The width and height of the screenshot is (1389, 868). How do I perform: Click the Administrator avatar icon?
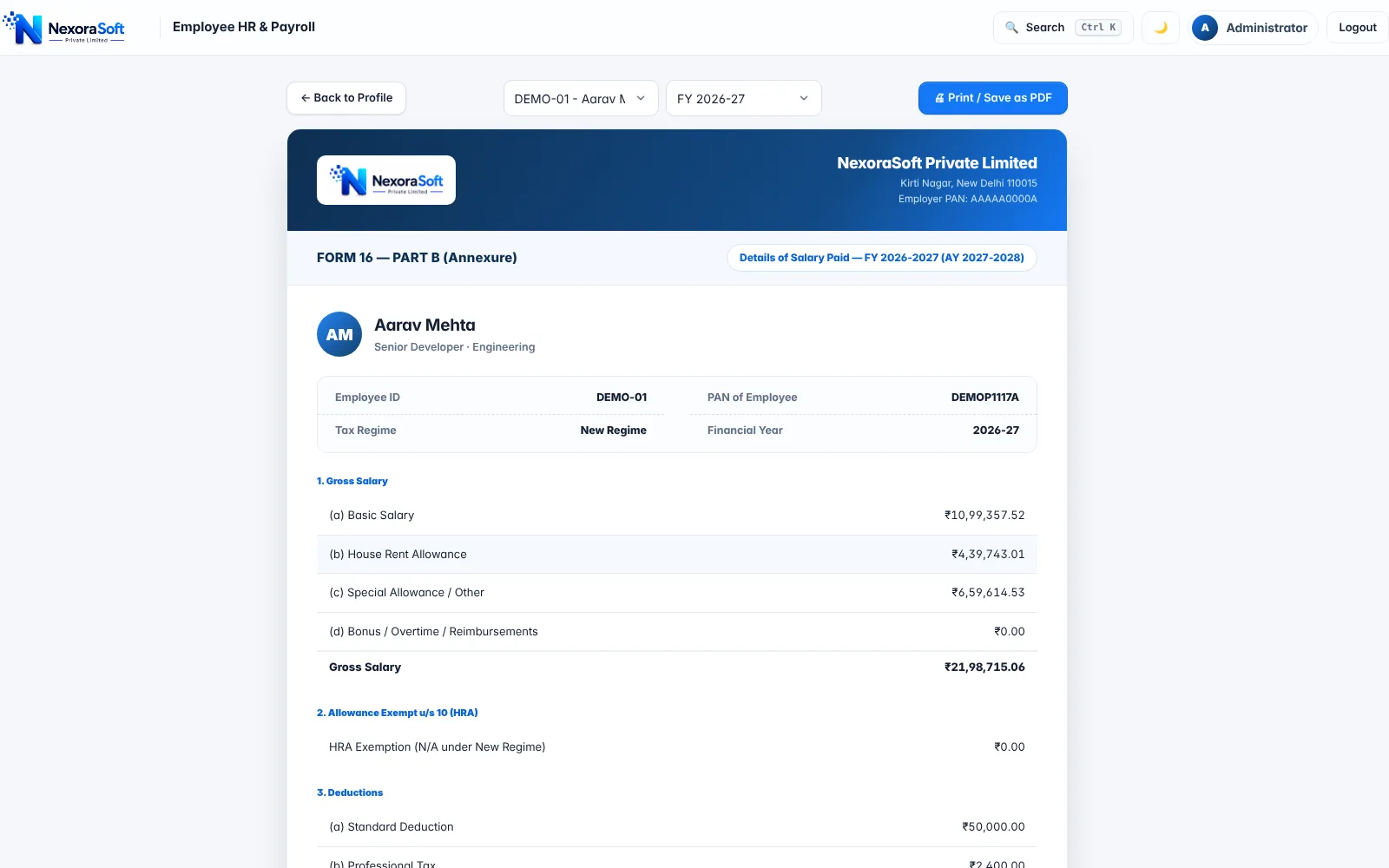(1205, 28)
